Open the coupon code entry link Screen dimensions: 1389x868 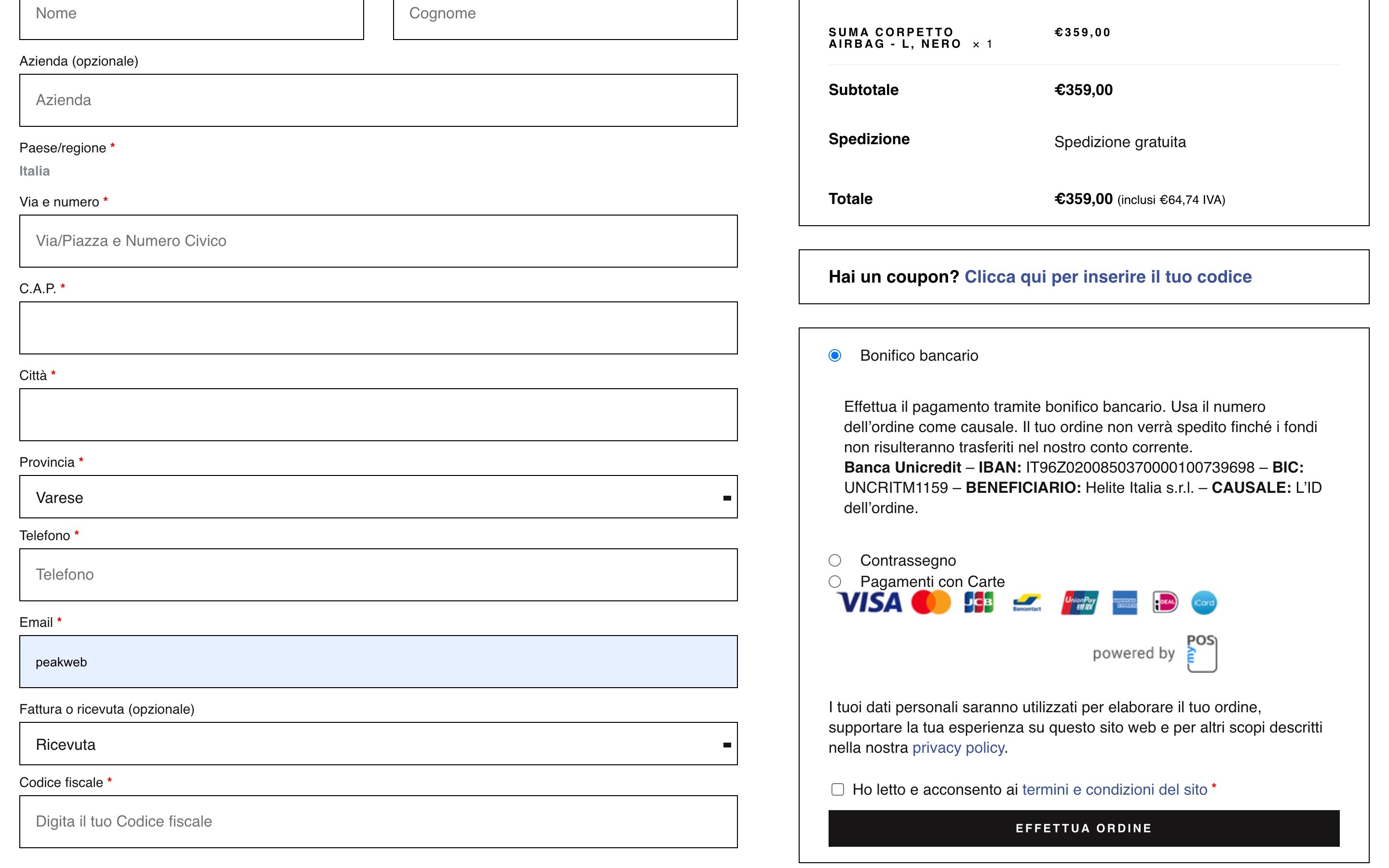1108,277
